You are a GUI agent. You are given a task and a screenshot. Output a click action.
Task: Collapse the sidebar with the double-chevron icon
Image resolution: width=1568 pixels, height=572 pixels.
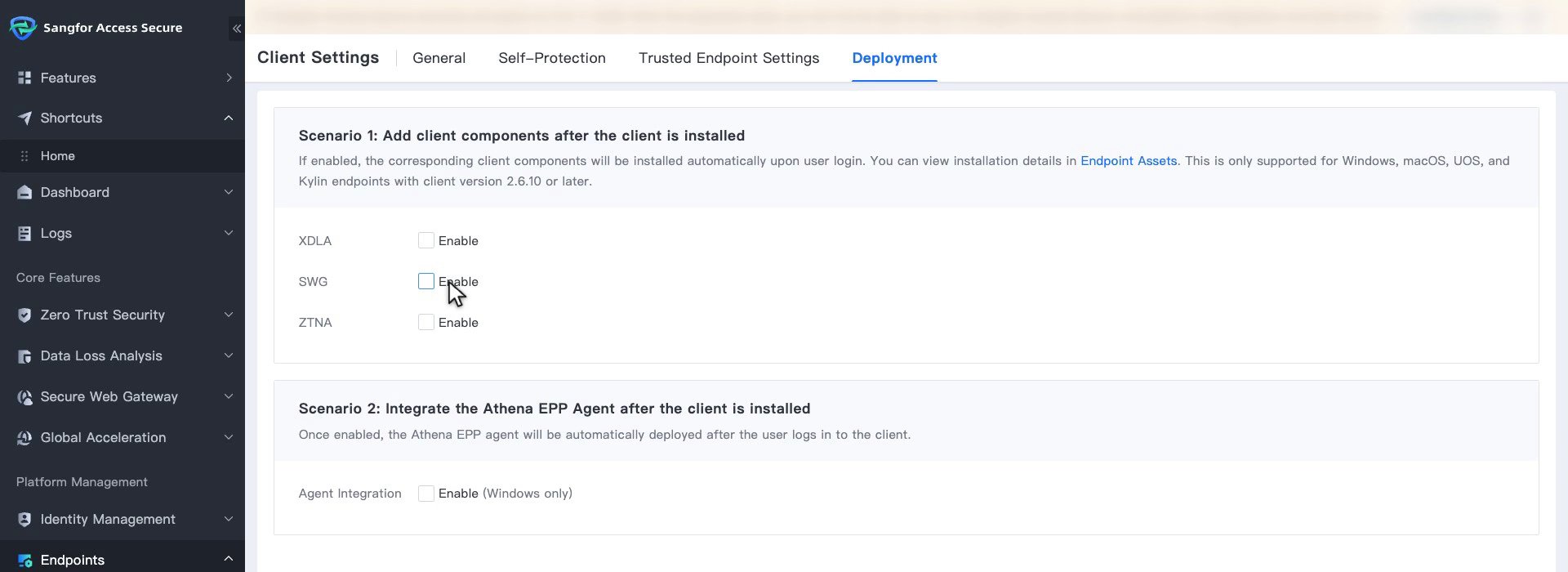pyautogui.click(x=236, y=29)
